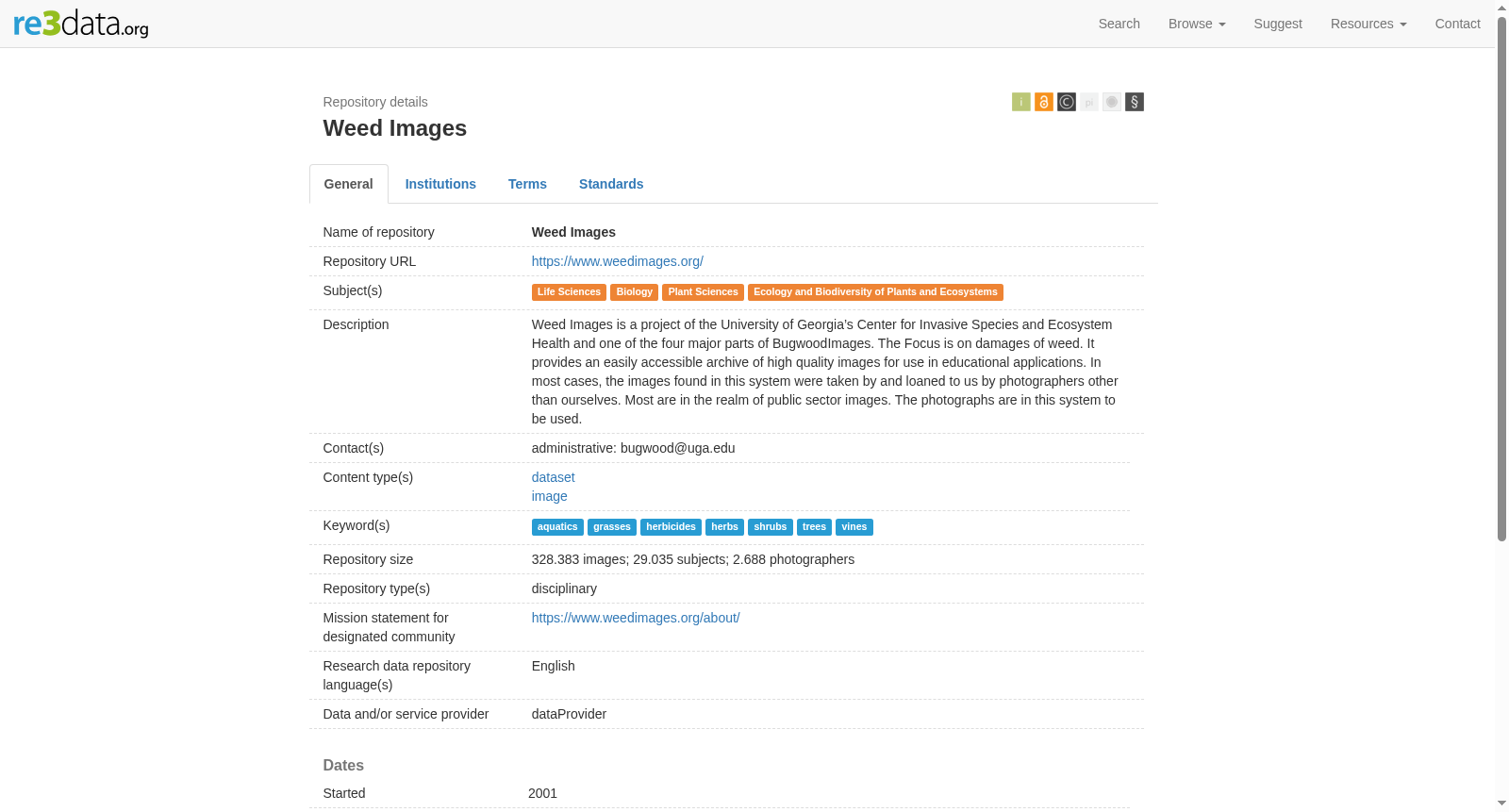Image resolution: width=1509 pixels, height=812 pixels.
Task: Follow the dataset content type link
Action: coord(553,477)
